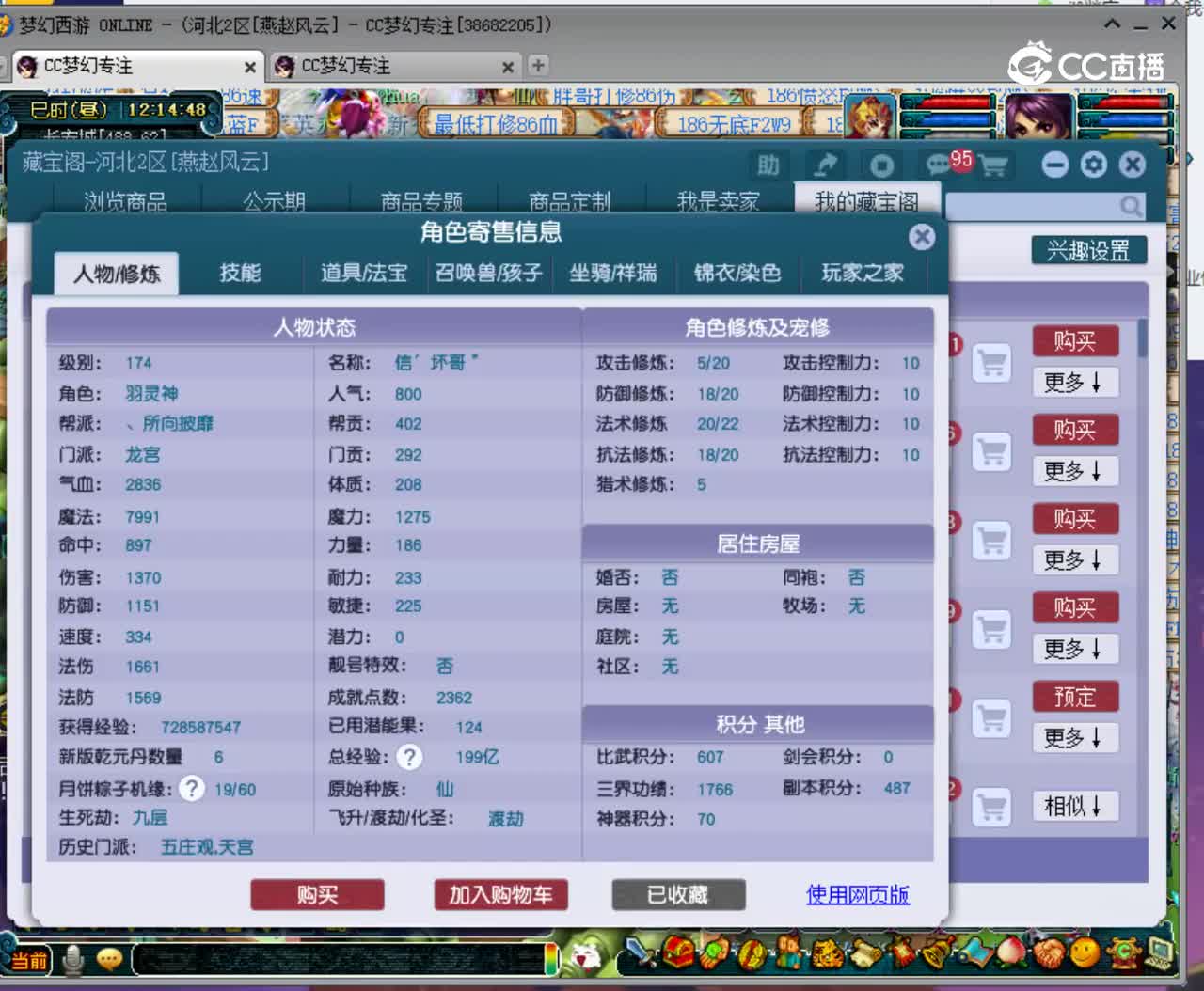1204x991 pixels.
Task: Open the 召唤兽/孩子 tab
Action: (488, 273)
